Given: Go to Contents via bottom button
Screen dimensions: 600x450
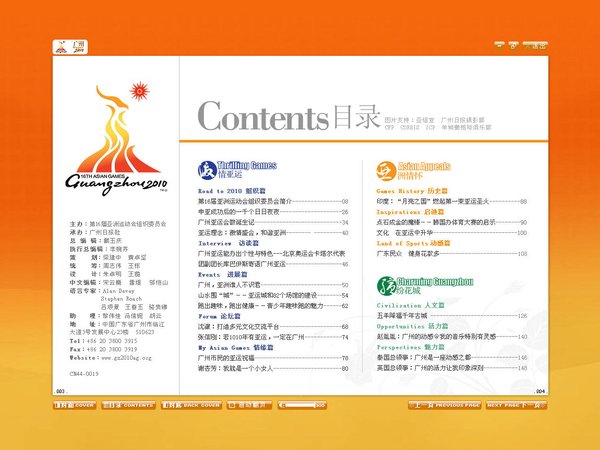Looking at the screenshot, I should click(x=129, y=405).
